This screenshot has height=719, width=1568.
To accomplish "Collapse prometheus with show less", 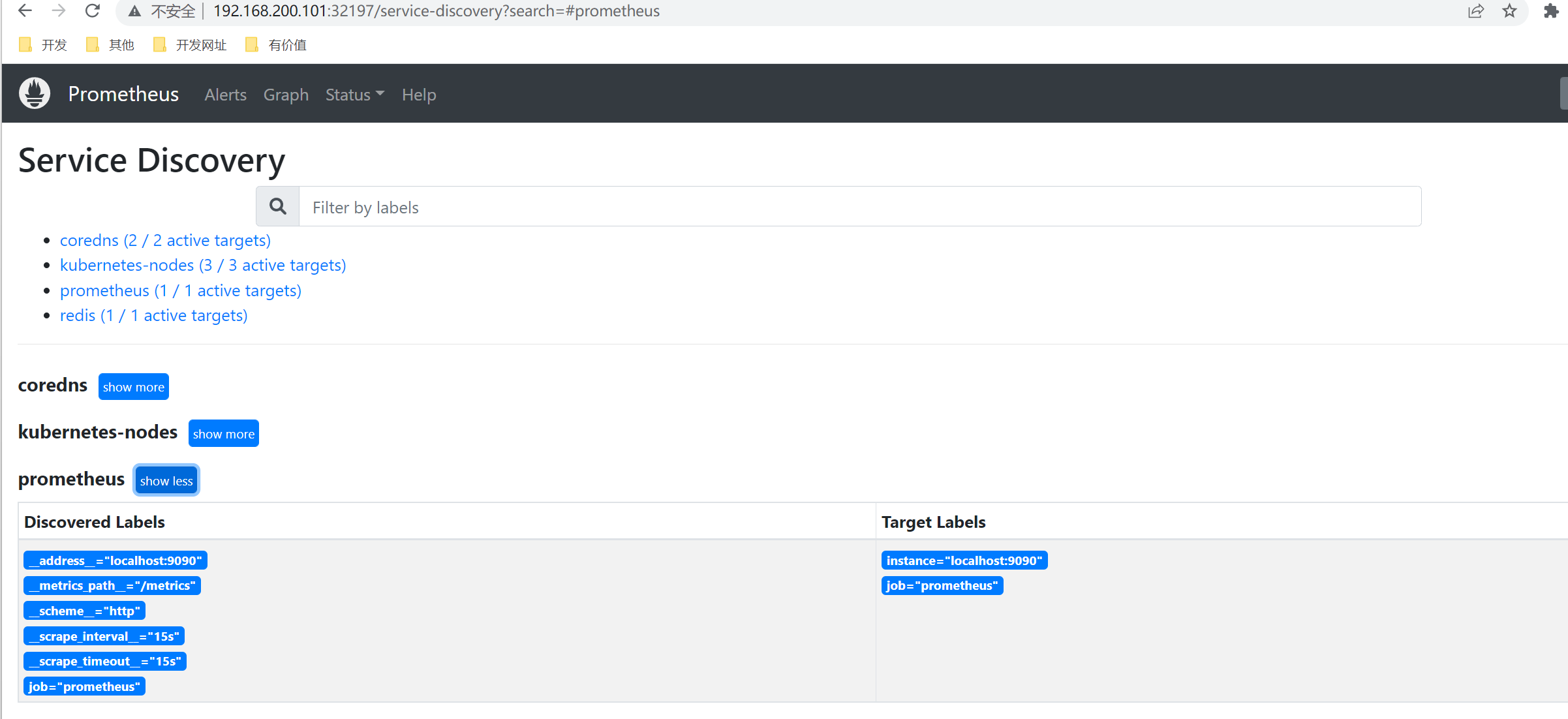I will coord(166,480).
